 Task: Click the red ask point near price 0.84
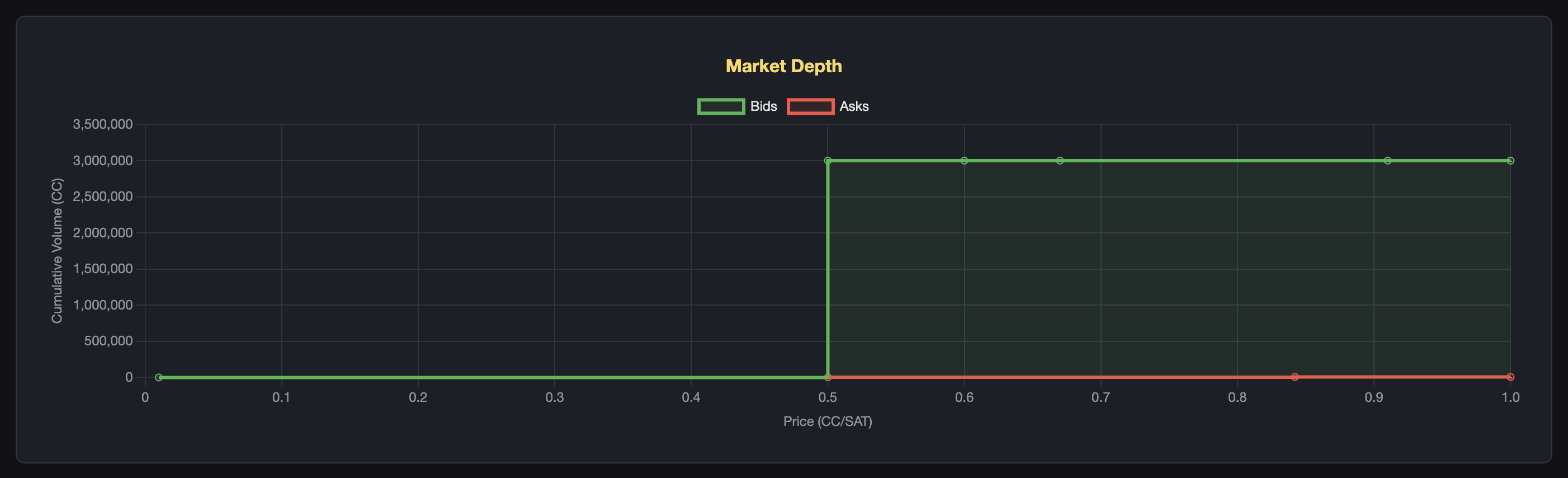coord(1295,377)
